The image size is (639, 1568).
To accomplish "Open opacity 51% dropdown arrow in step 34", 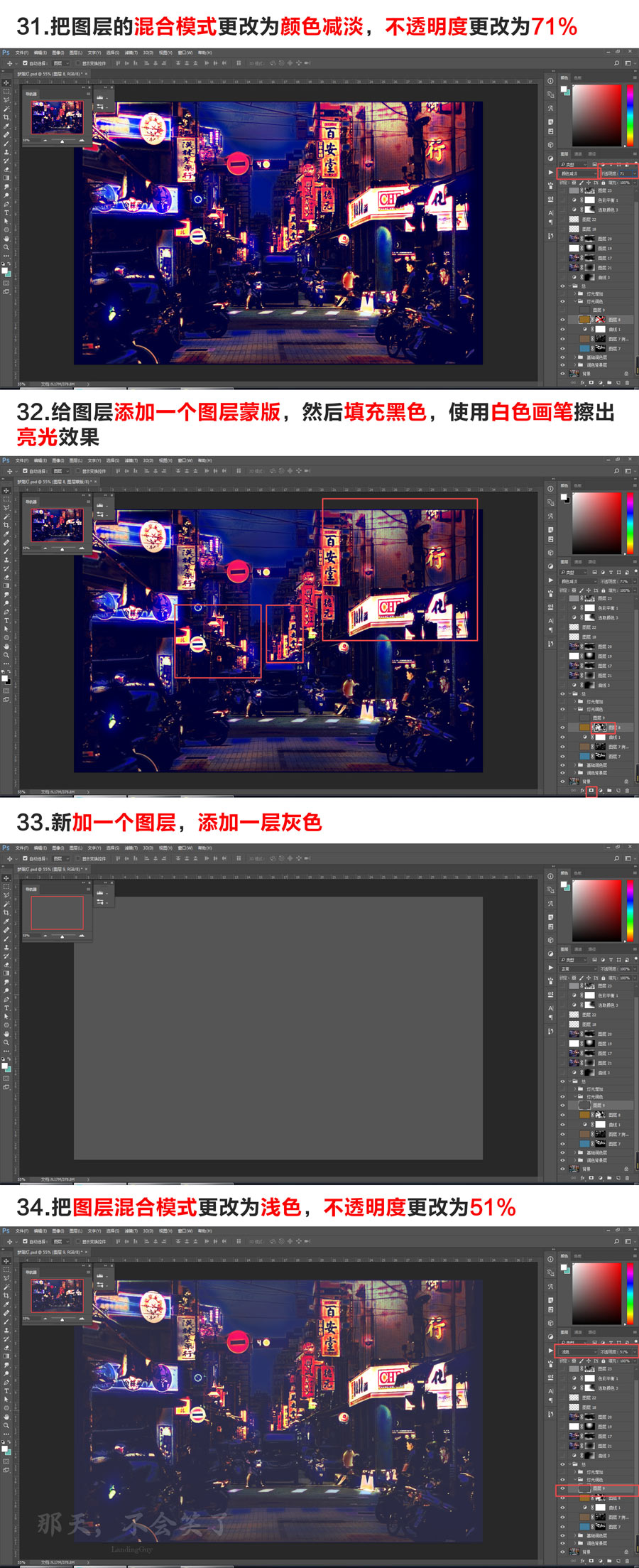I will (635, 1351).
